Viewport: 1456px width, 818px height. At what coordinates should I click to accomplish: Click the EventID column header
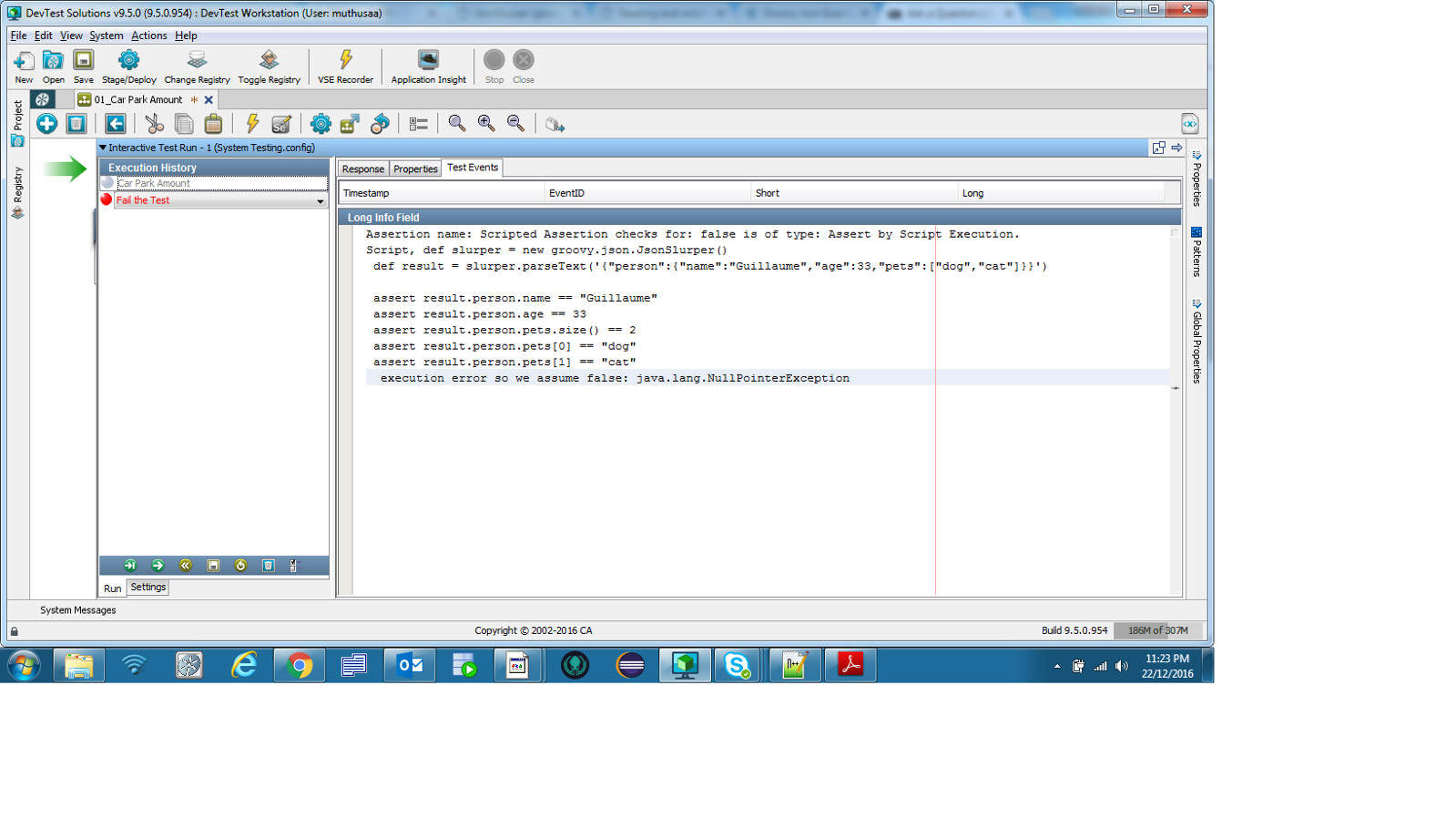click(647, 193)
